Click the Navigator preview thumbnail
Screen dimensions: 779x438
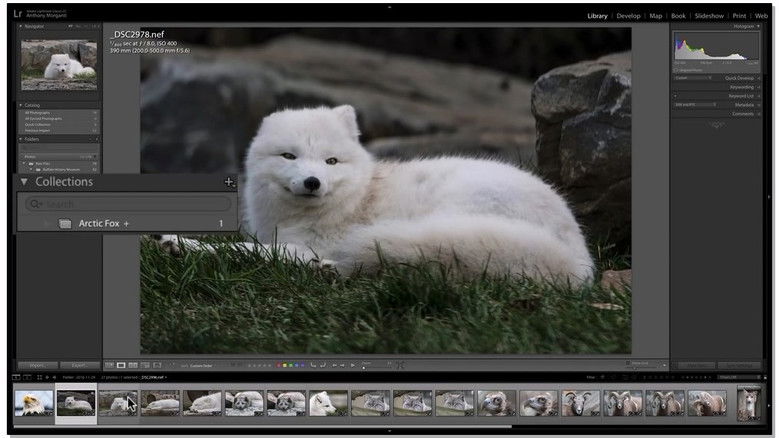tap(59, 65)
